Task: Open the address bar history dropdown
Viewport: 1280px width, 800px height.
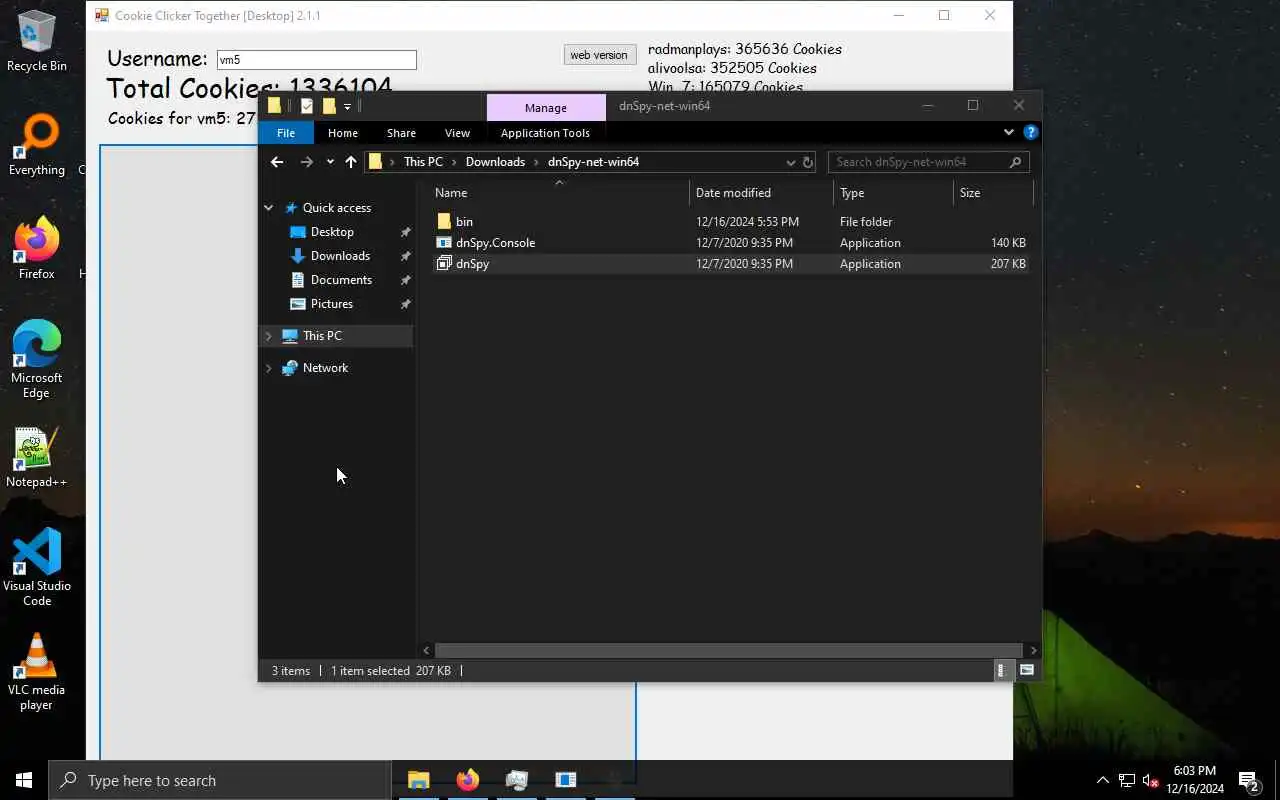Action: click(791, 162)
